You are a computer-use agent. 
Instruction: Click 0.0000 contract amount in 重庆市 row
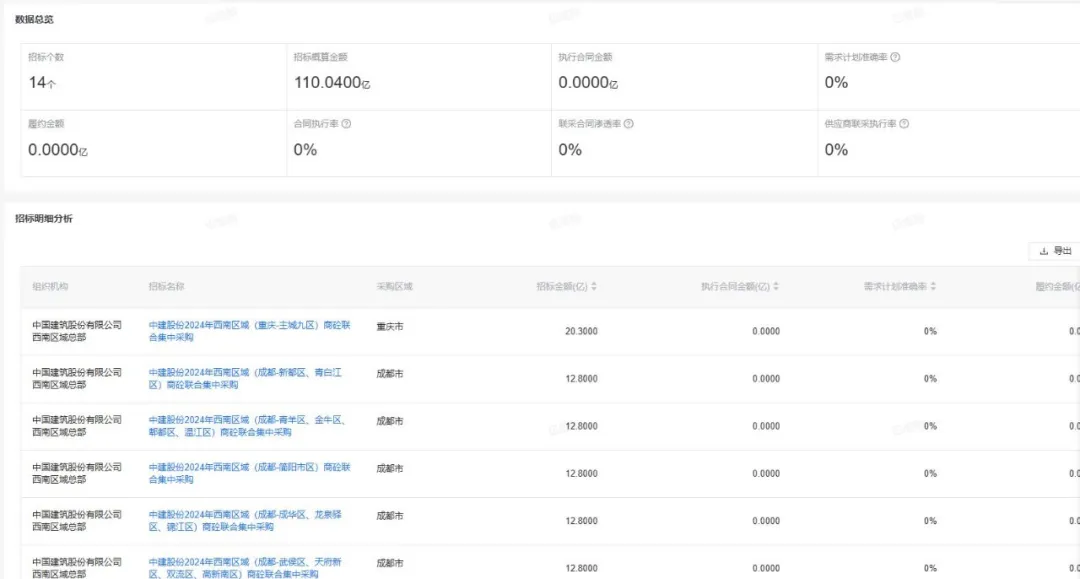[x=766, y=331]
